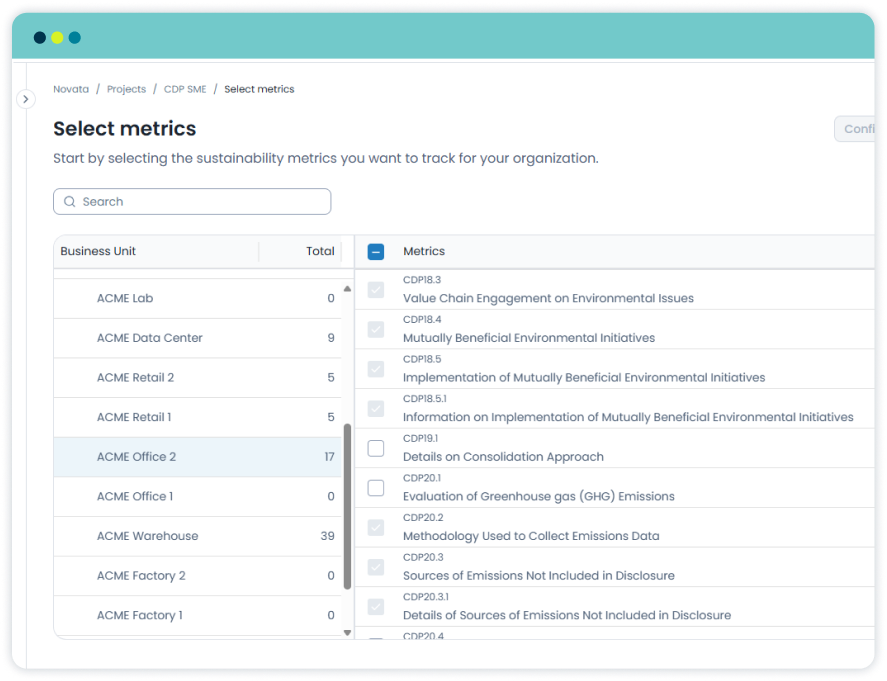The width and height of the screenshot is (887, 681).
Task: Click total 9 for ACME Data Center
Action: 331,338
